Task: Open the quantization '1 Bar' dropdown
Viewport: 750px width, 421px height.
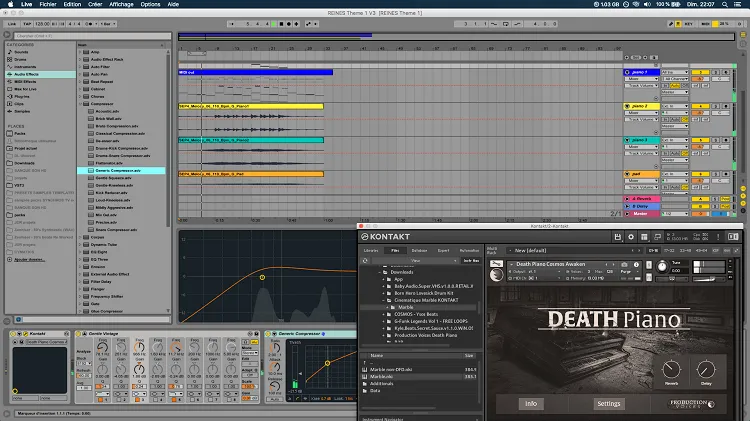Action: 108,24
